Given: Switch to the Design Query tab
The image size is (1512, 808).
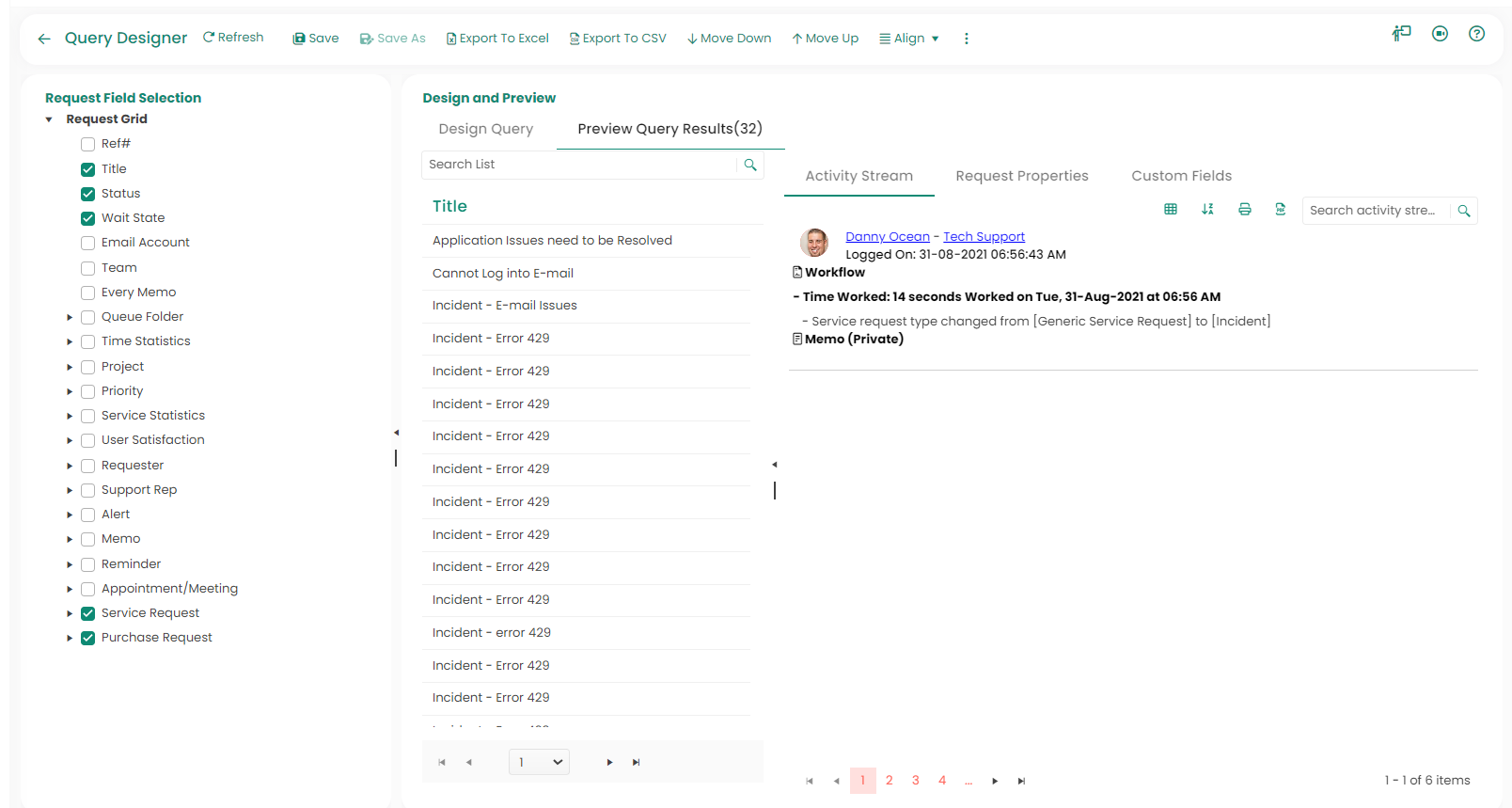Looking at the screenshot, I should pos(485,129).
